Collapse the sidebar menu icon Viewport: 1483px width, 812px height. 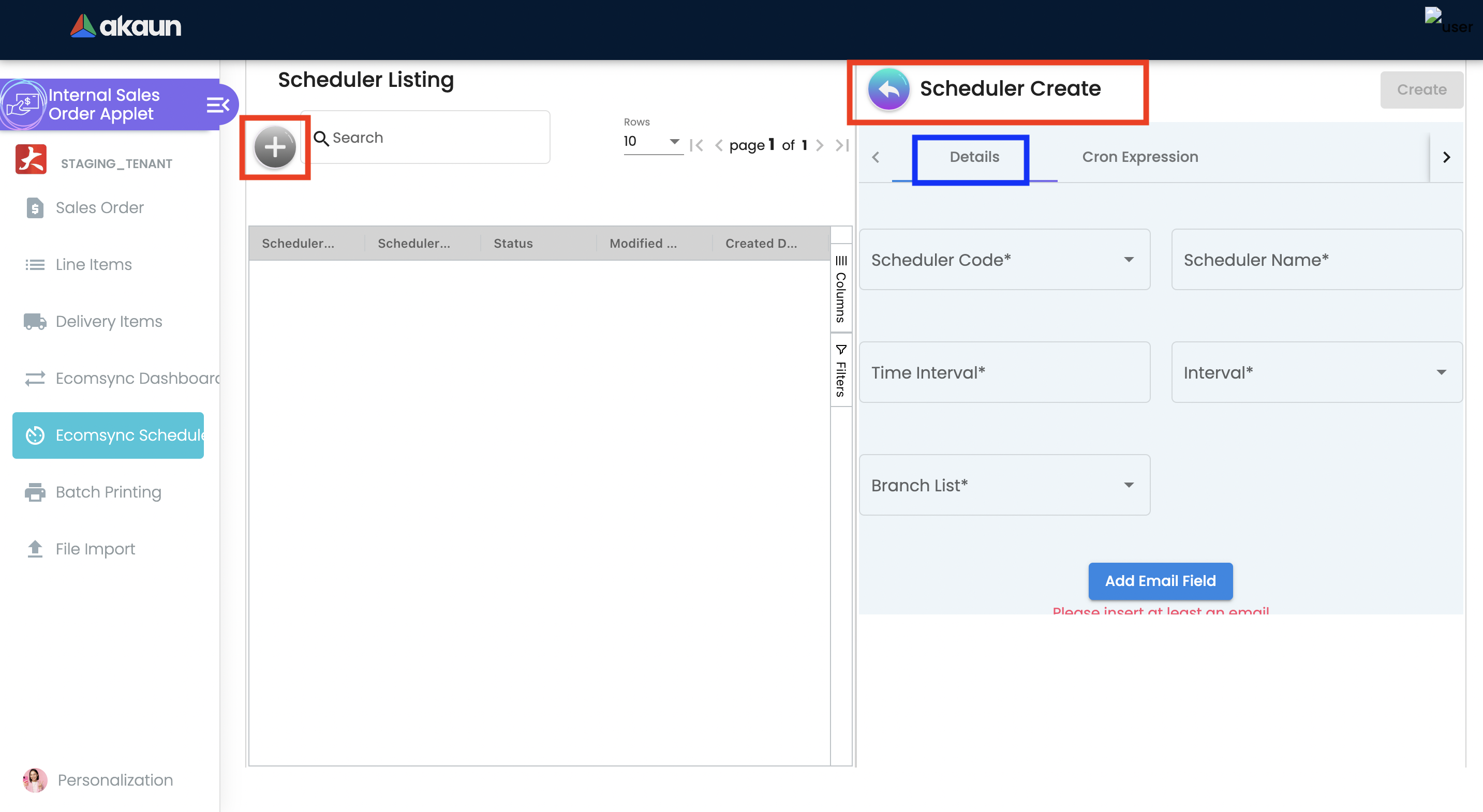coord(218,105)
